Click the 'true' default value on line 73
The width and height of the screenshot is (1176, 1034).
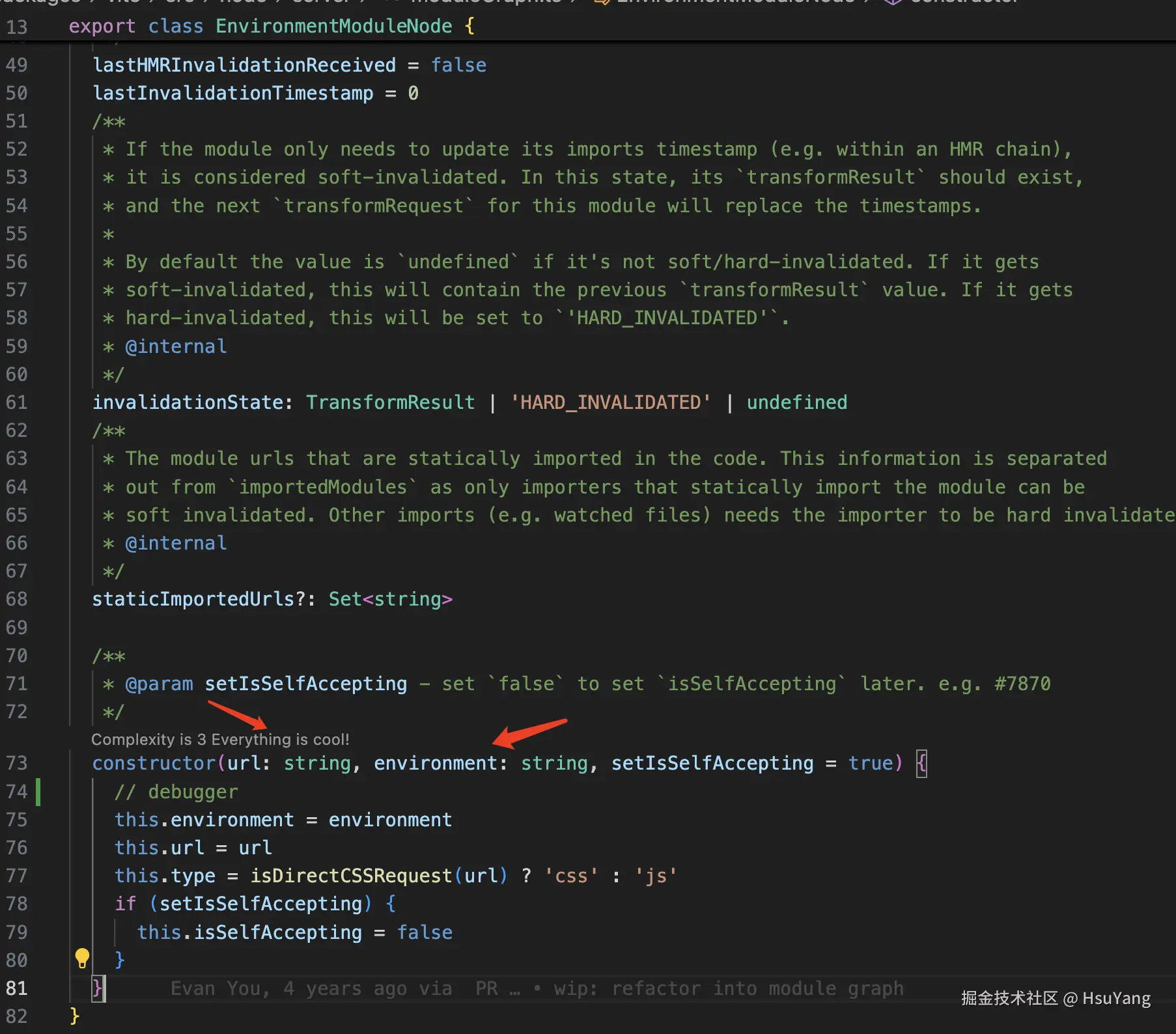click(x=871, y=763)
